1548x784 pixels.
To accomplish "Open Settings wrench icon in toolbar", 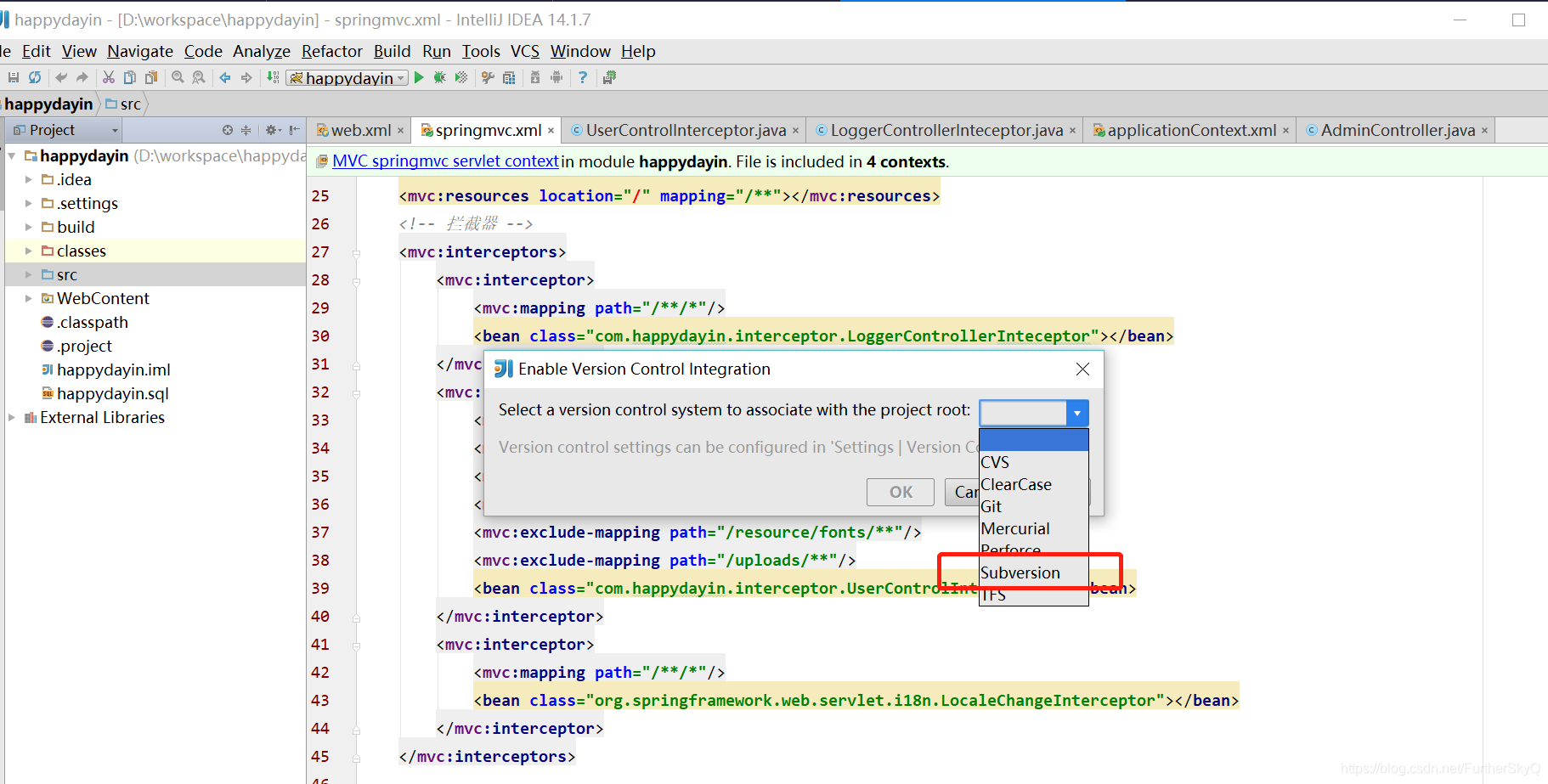I will point(488,77).
